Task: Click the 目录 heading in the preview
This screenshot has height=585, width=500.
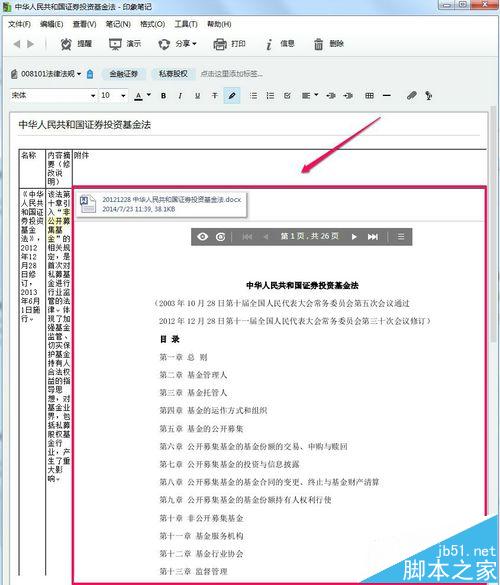Action: tap(170, 339)
